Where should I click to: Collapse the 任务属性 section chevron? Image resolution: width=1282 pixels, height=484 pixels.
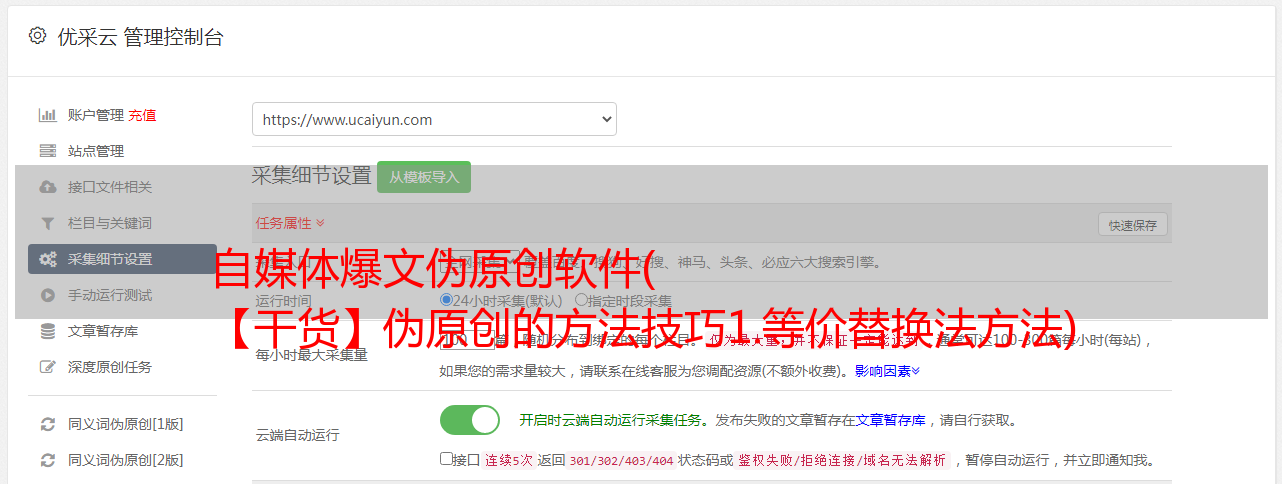coord(320,223)
